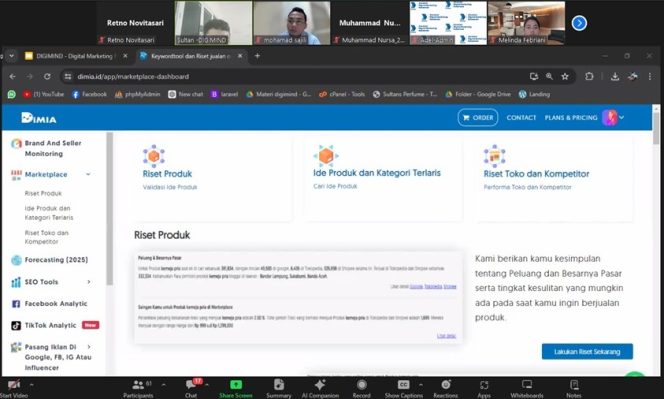The height and width of the screenshot is (399, 664).
Task: Reload the dimia.id page
Action: click(47, 77)
